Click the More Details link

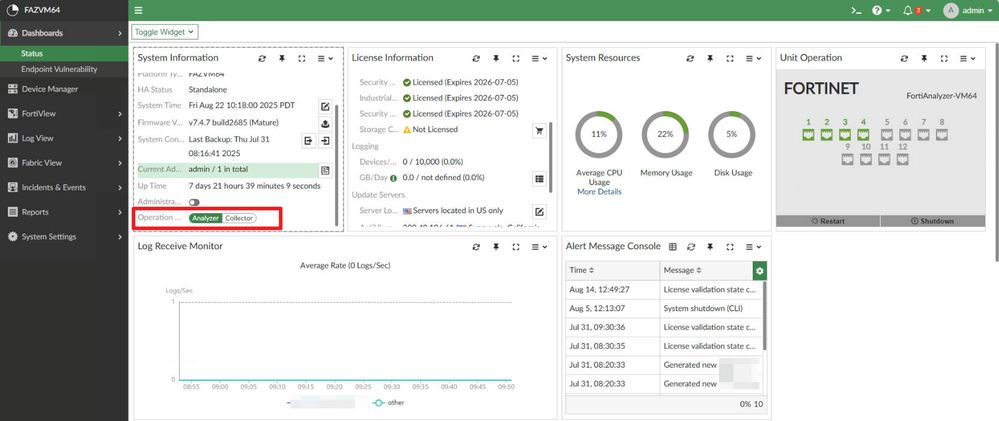point(599,192)
